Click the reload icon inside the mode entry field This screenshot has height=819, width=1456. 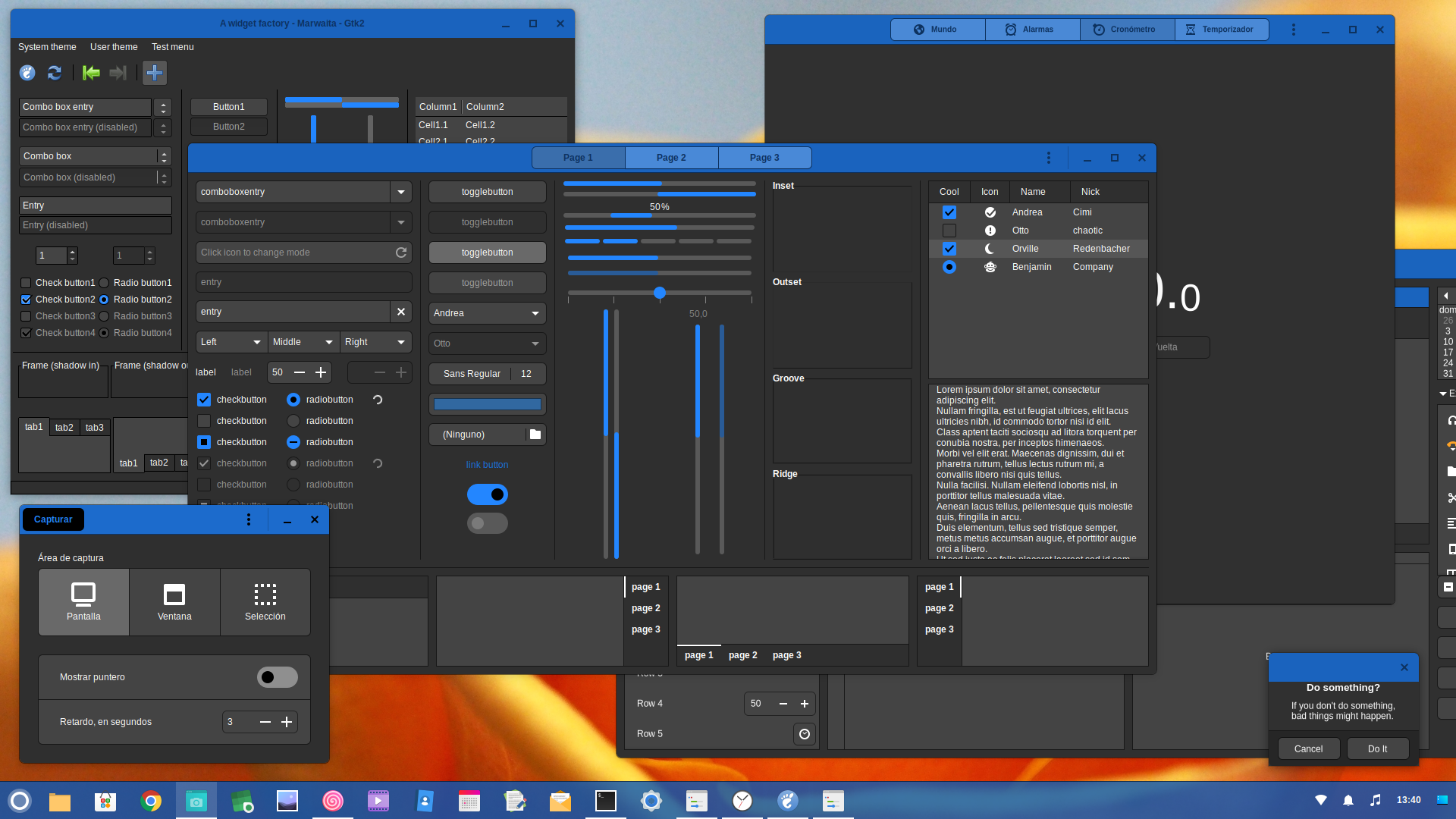pos(401,252)
